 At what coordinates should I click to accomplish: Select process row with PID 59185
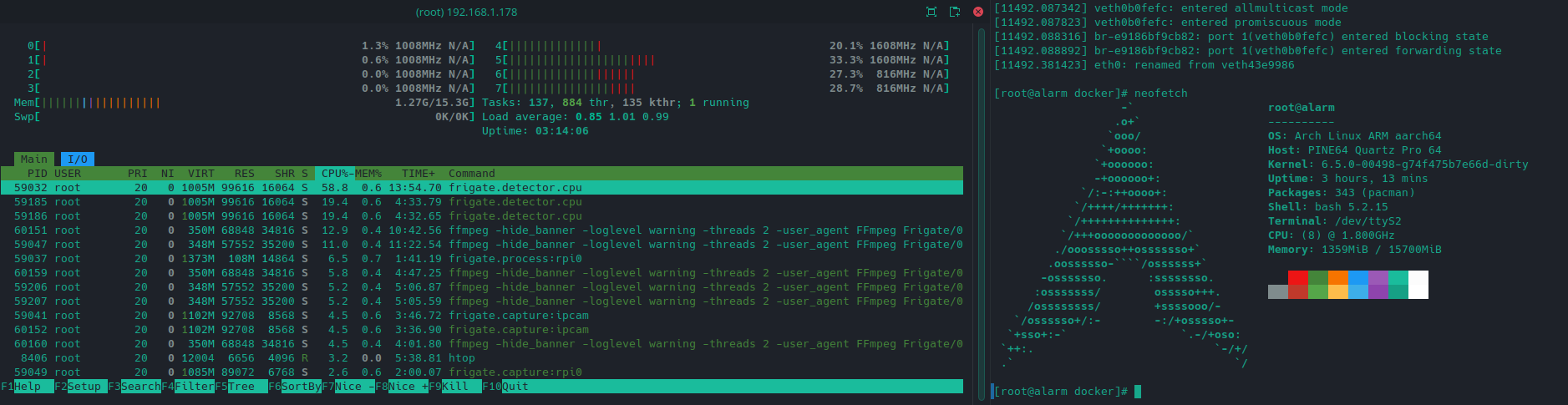point(482,201)
